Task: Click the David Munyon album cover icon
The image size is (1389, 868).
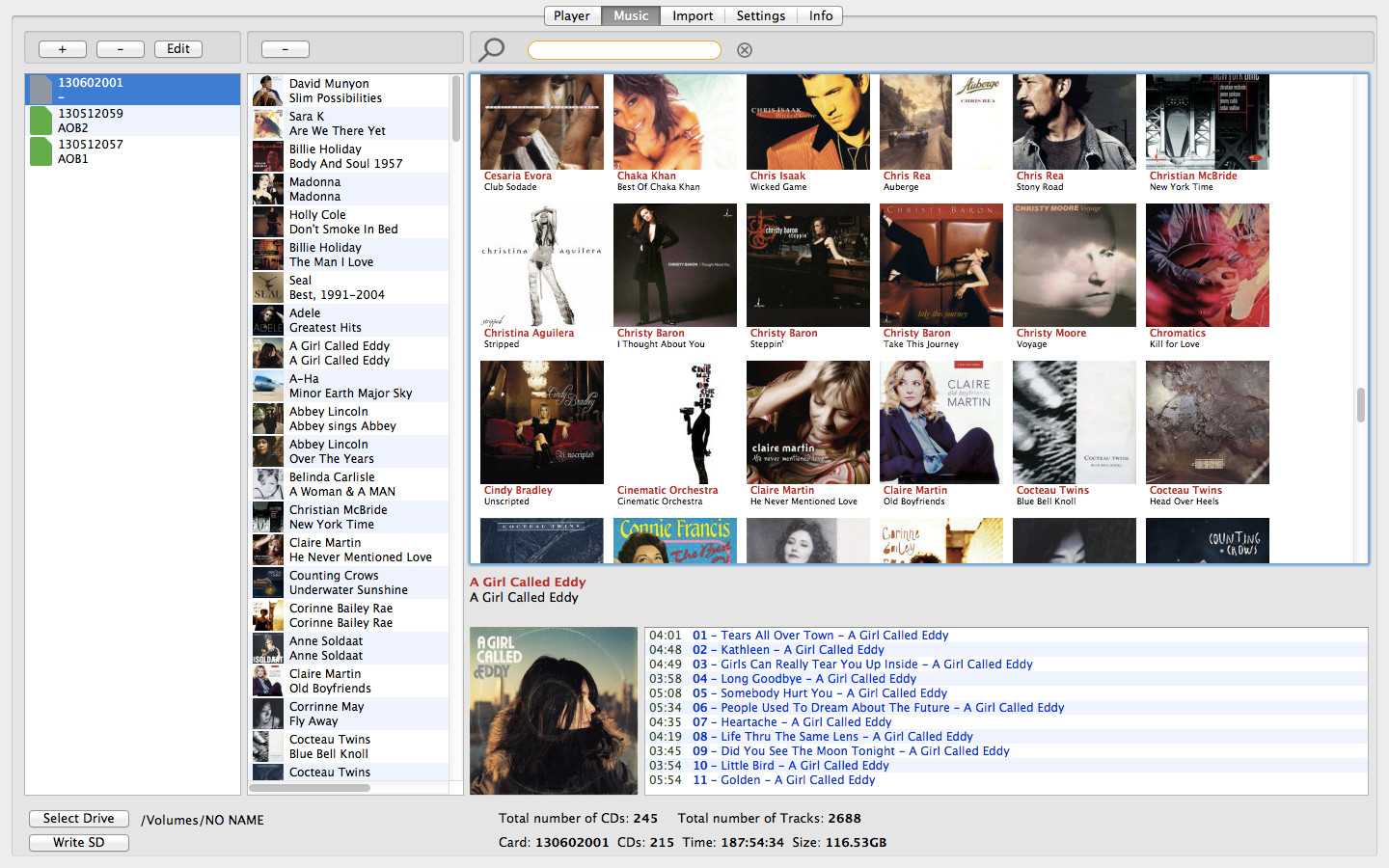Action: pyautogui.click(x=267, y=91)
